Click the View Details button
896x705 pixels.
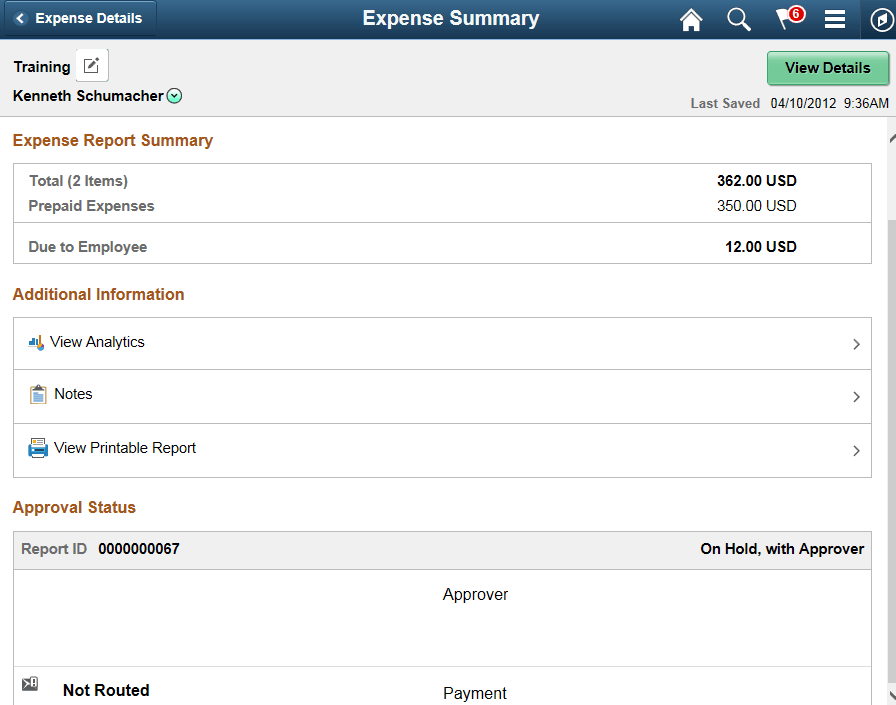828,68
